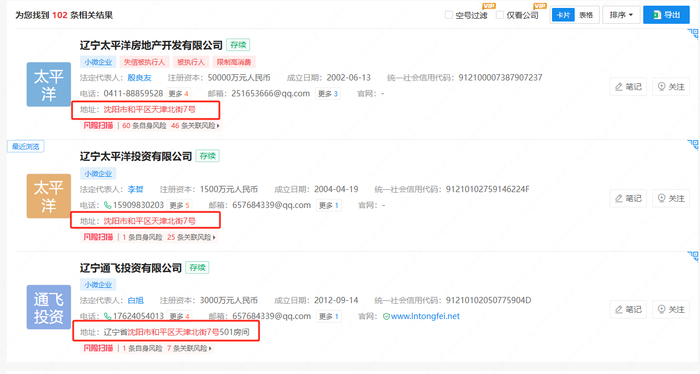Click the phone icon next to 15909830203

pyautogui.click(x=108, y=205)
